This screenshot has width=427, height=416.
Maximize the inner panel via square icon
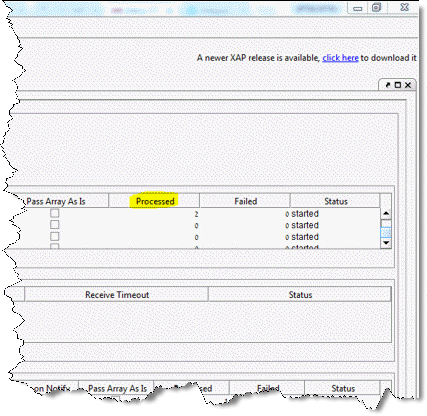tap(398, 85)
